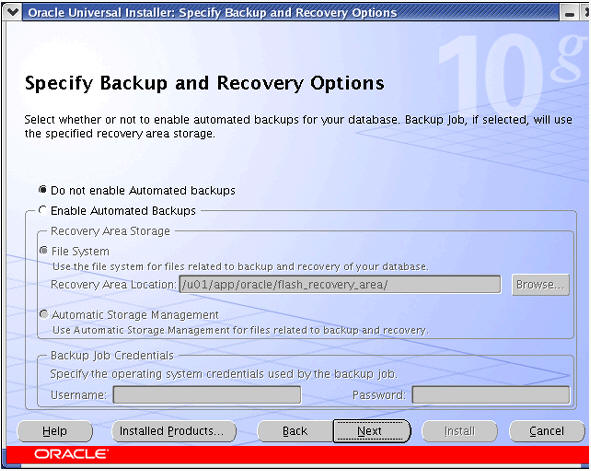Open the window menu arrow icon
This screenshot has height=471, width=591.
point(12,12)
